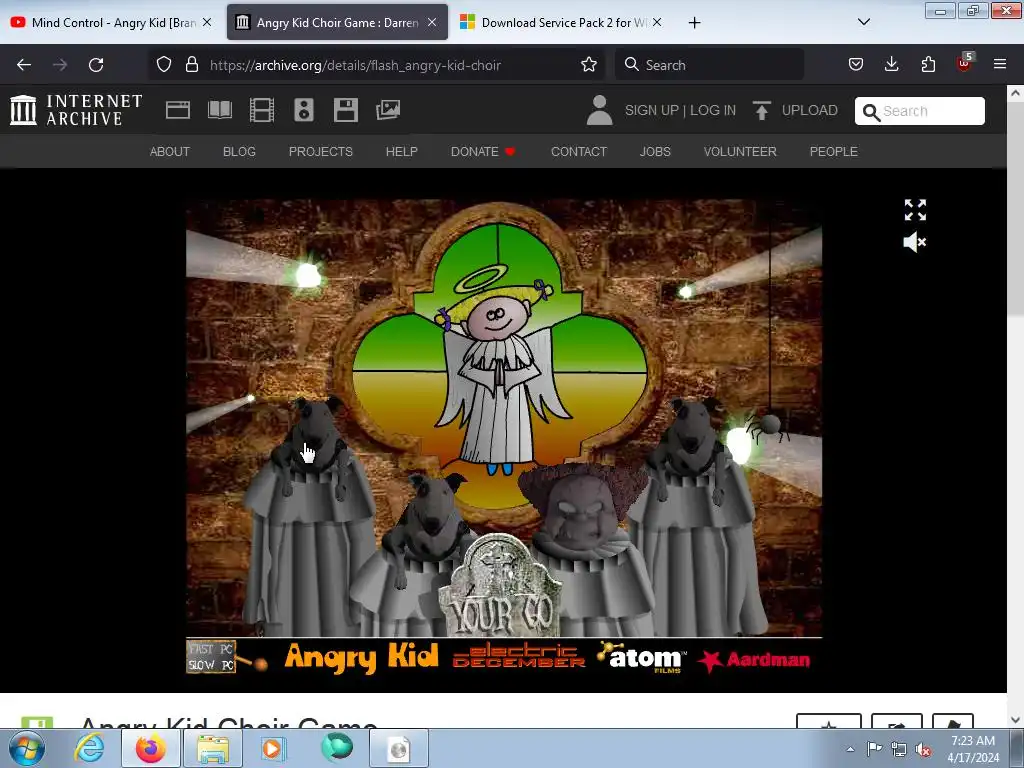The width and height of the screenshot is (1024, 768).
Task: Click the YOUR GO tombstone
Action: [x=500, y=586]
